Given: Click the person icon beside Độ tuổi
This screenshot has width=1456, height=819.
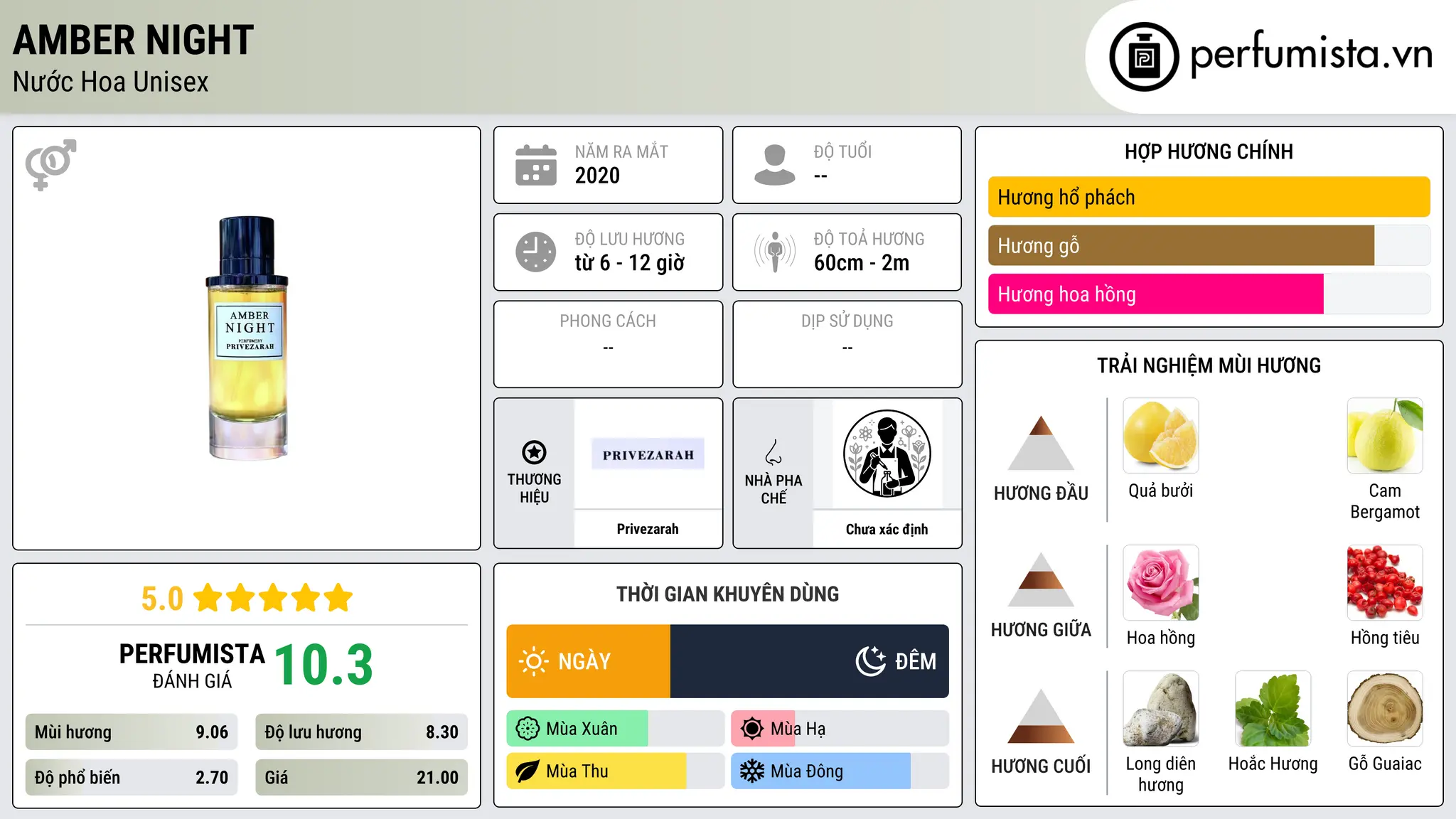Looking at the screenshot, I should tap(775, 165).
